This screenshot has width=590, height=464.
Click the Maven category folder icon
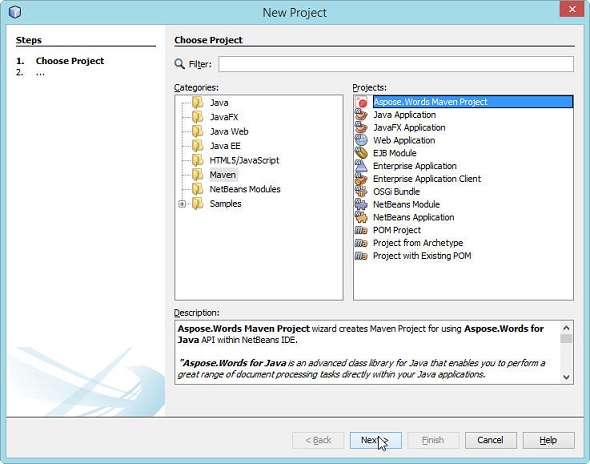click(x=198, y=175)
